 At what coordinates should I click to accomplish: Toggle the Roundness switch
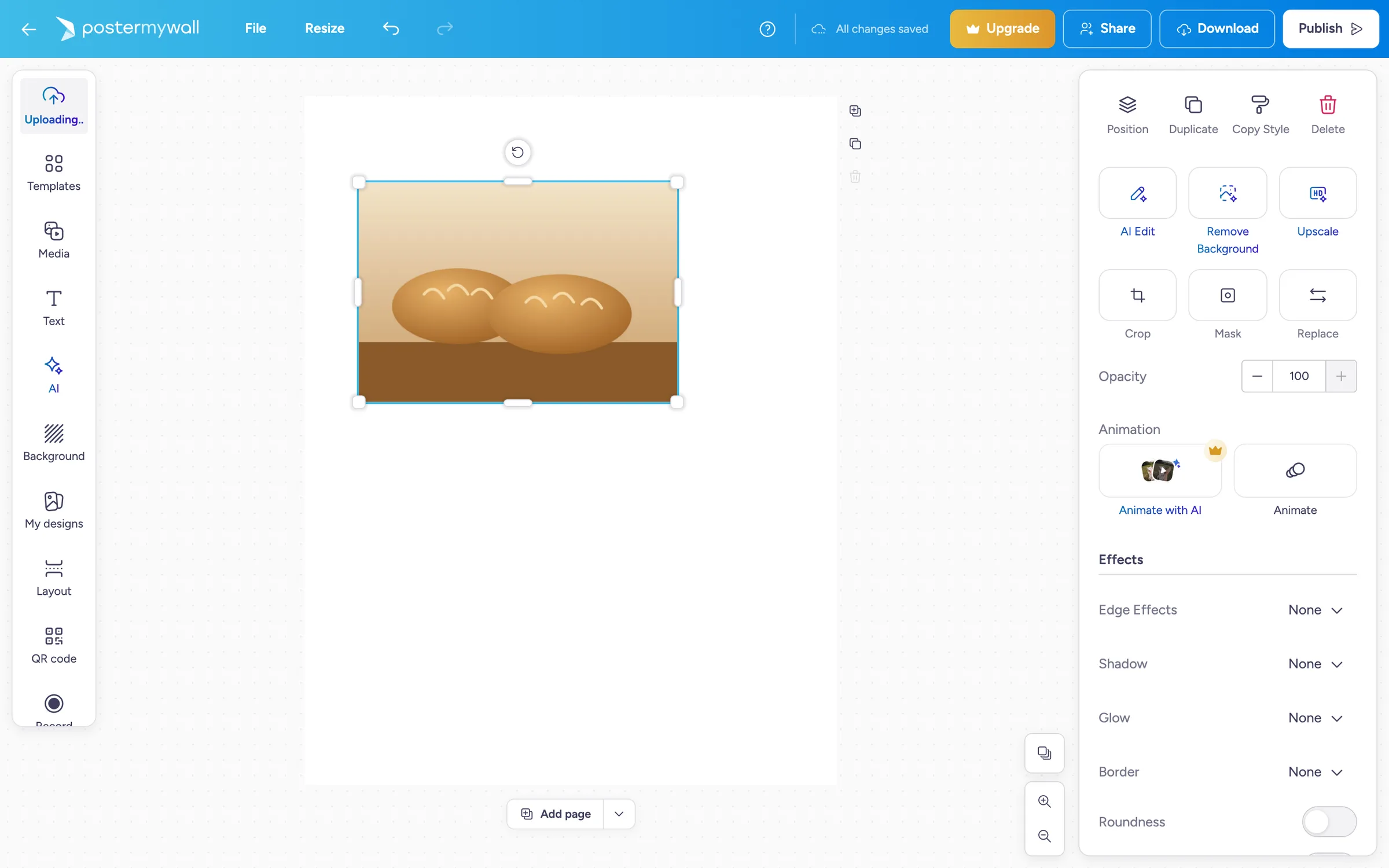click(x=1329, y=822)
